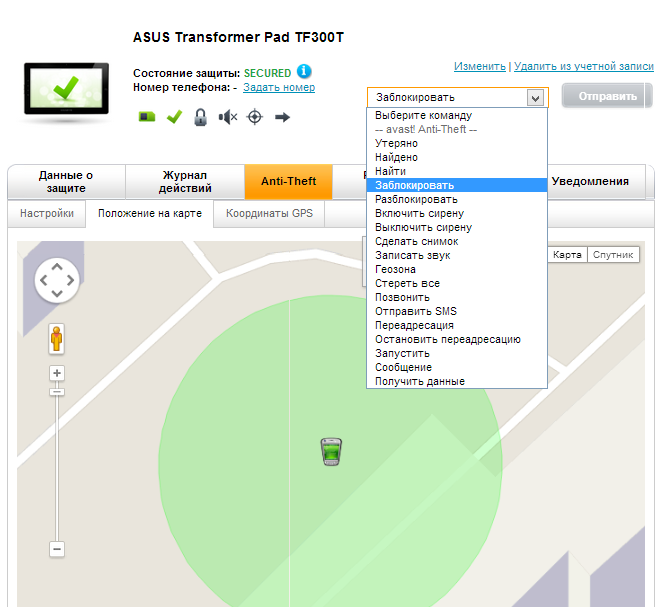The width and height of the screenshot is (658, 607).
Task: Click the Задать номер link
Action: [279, 87]
